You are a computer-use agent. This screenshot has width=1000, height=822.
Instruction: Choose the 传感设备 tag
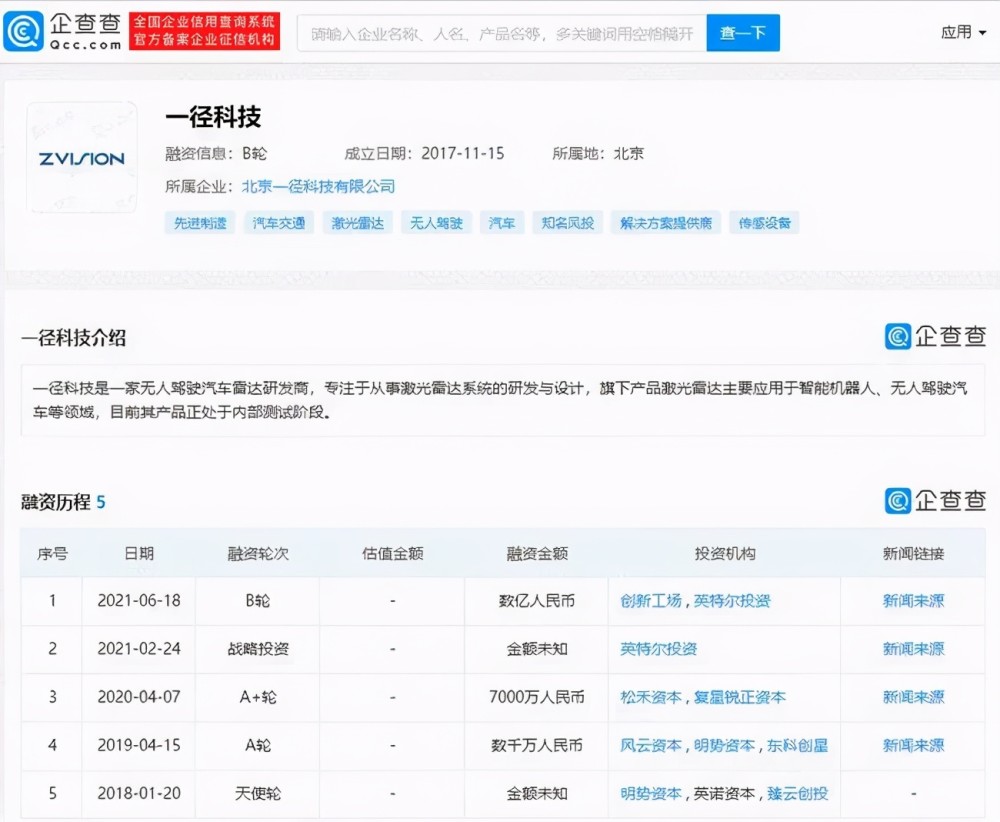point(764,223)
